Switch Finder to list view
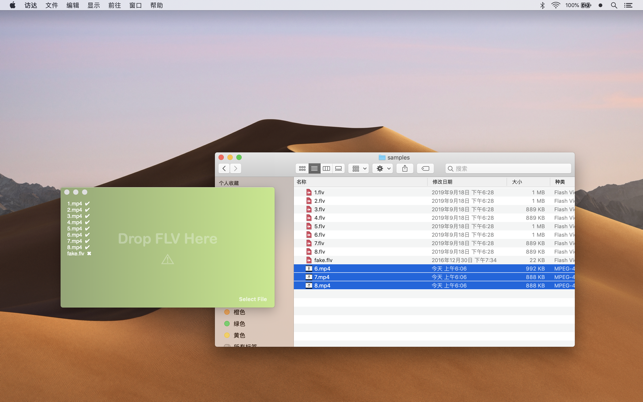Image resolution: width=643 pixels, height=402 pixels. [x=314, y=169]
